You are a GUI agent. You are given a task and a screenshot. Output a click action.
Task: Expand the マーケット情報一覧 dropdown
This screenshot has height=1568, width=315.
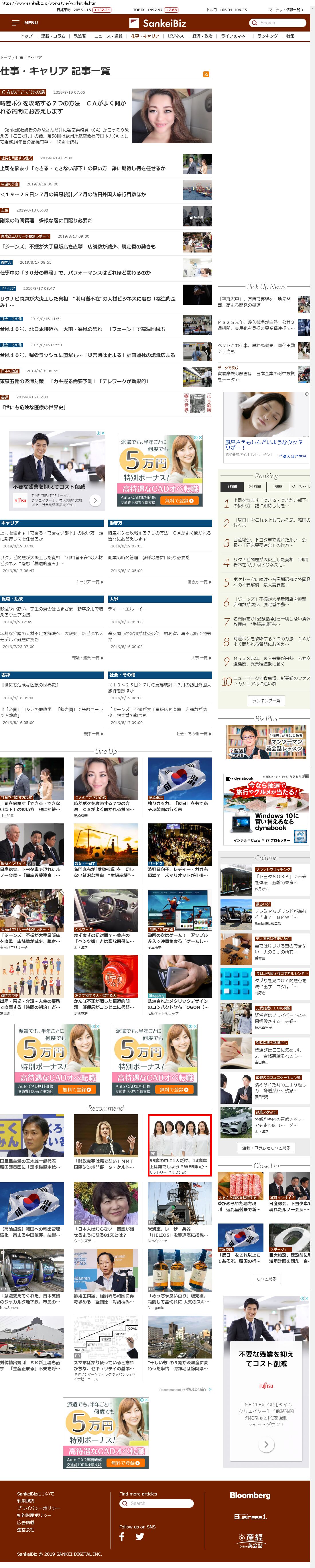(x=286, y=10)
